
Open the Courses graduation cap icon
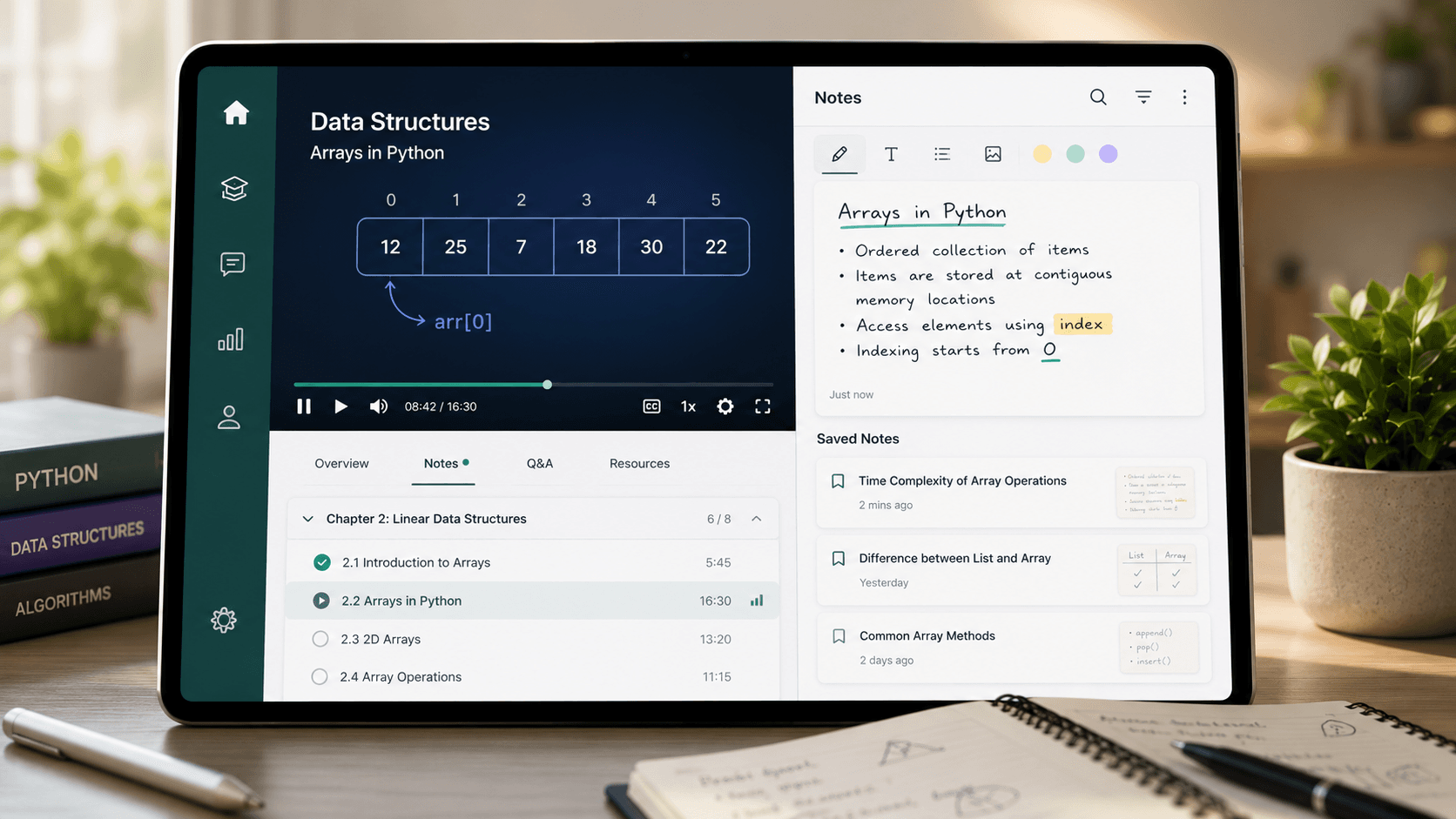(x=234, y=188)
